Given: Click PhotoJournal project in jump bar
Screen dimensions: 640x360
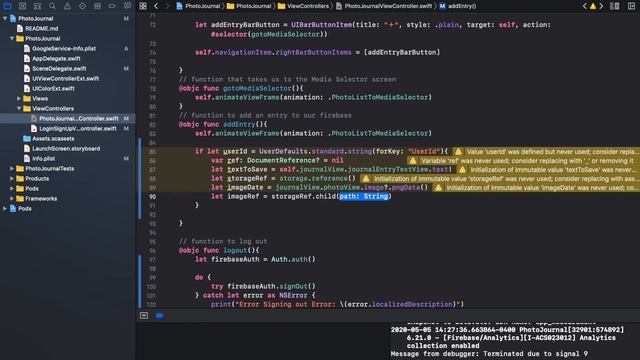Looking at the screenshot, I should pos(198,6).
